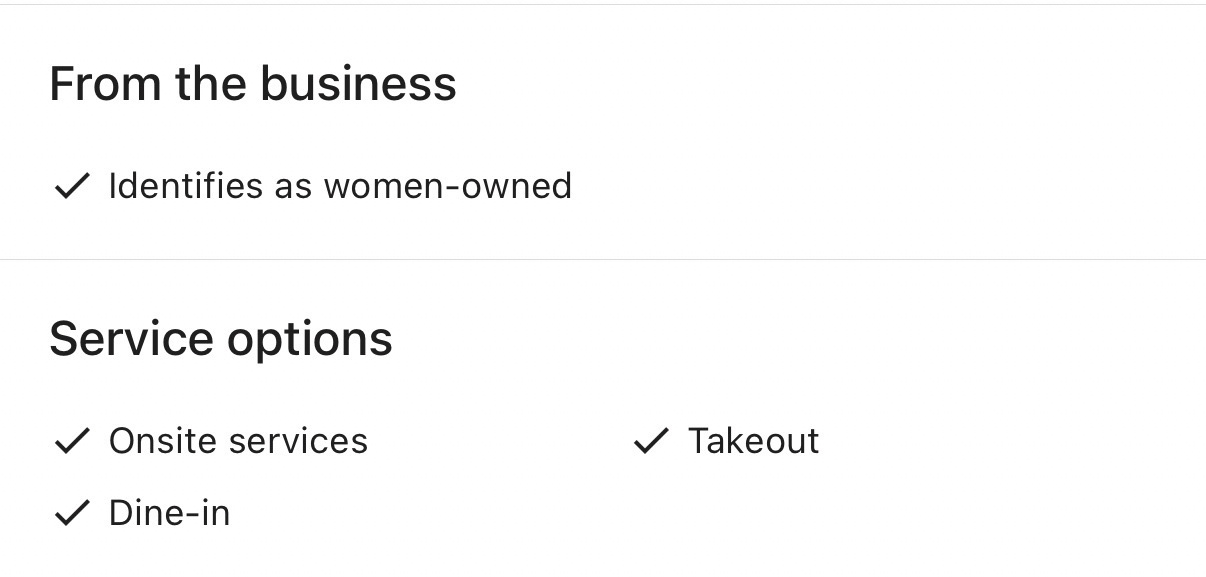The width and height of the screenshot is (1206, 577).
Task: Click the divider line above From the business
Action: [x=603, y=5]
